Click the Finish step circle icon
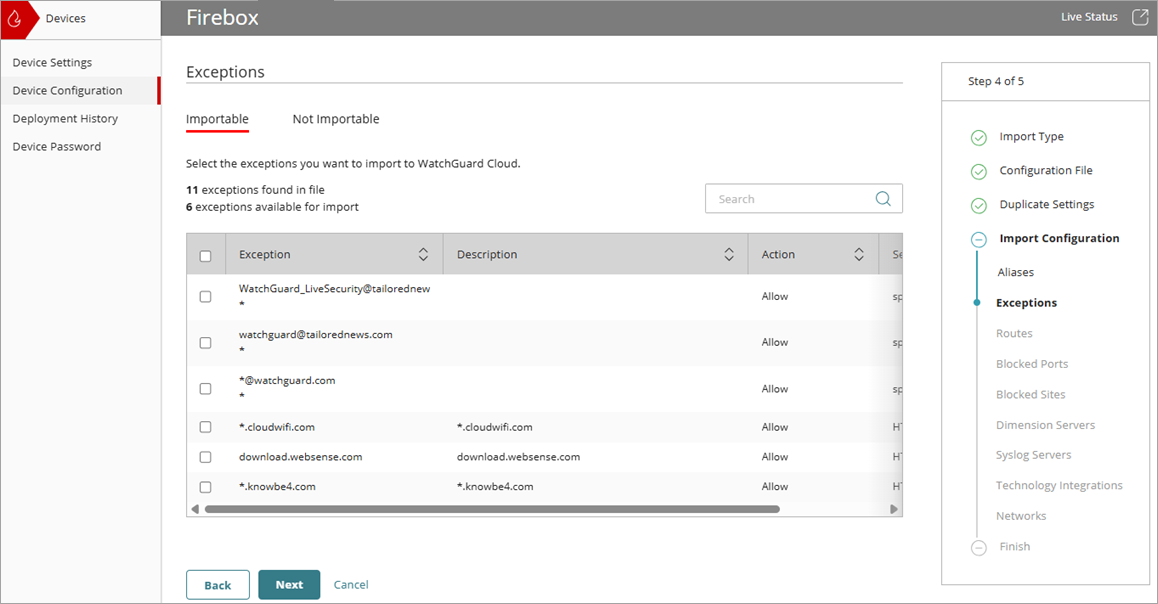This screenshot has height=604, width=1158. [979, 547]
